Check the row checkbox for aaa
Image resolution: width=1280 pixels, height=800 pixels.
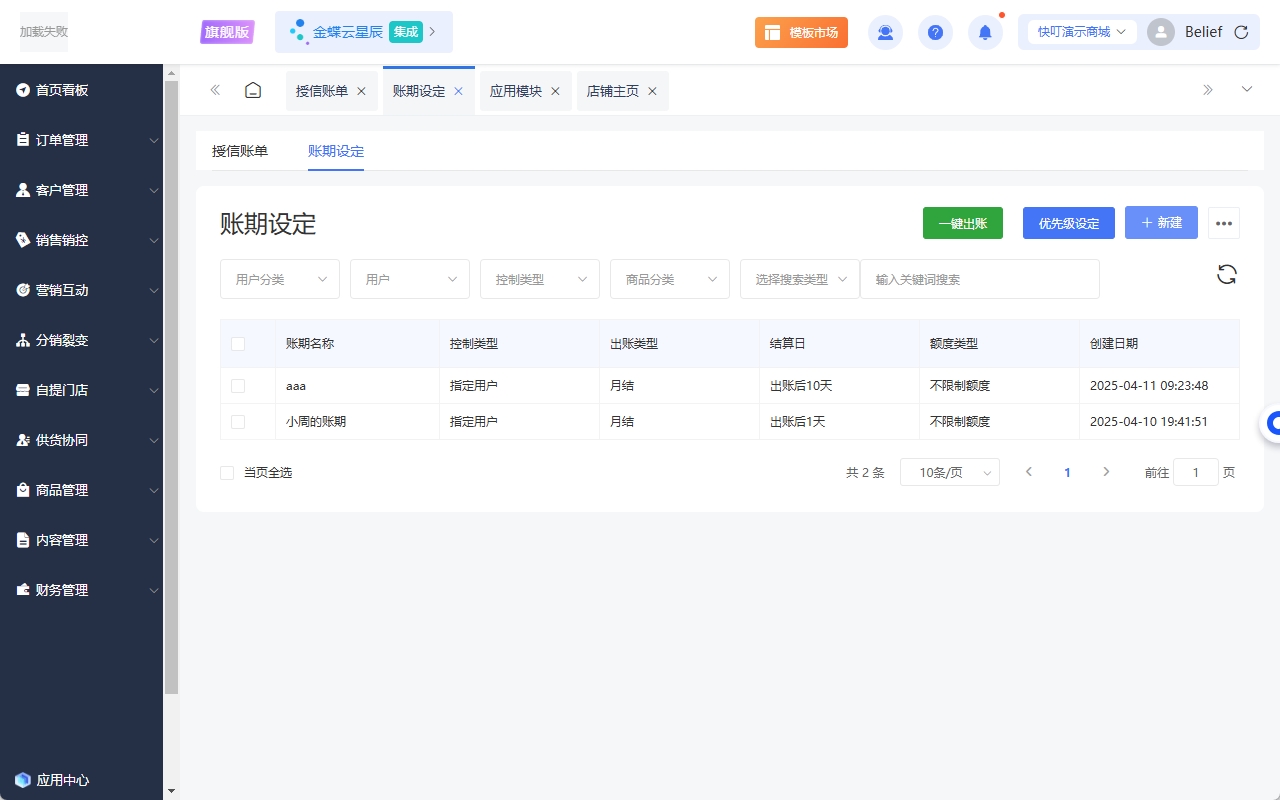[238, 386]
